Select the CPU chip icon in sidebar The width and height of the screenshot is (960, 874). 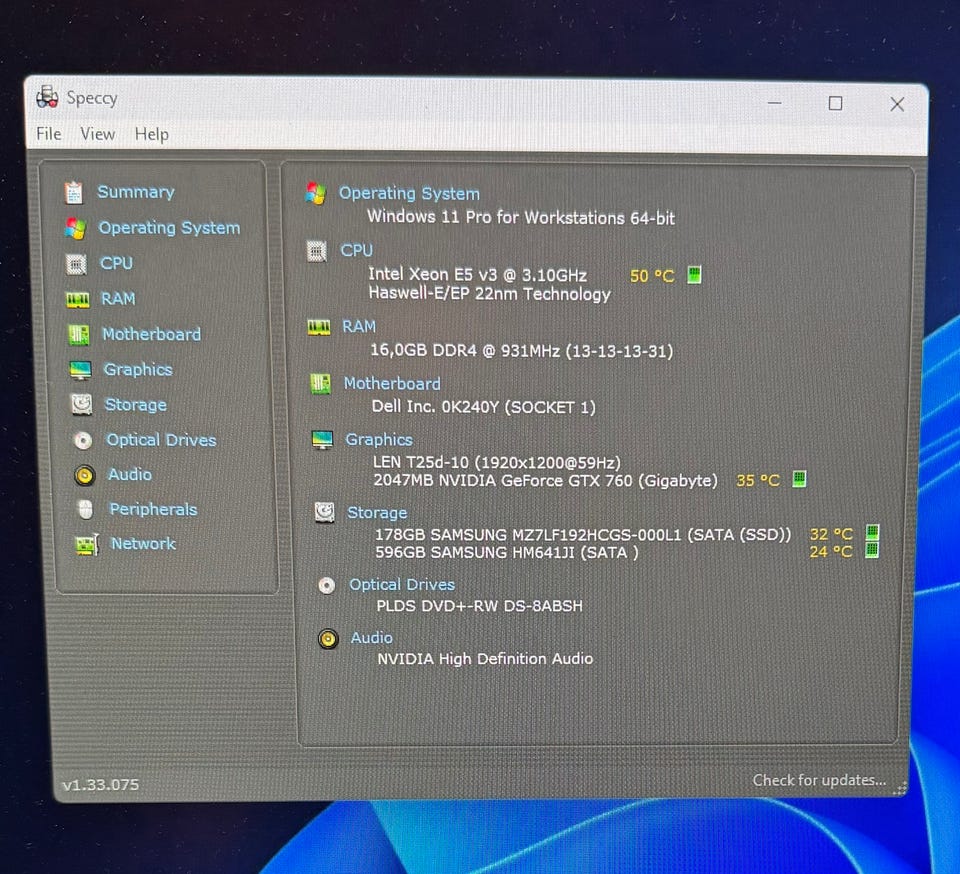(76, 264)
